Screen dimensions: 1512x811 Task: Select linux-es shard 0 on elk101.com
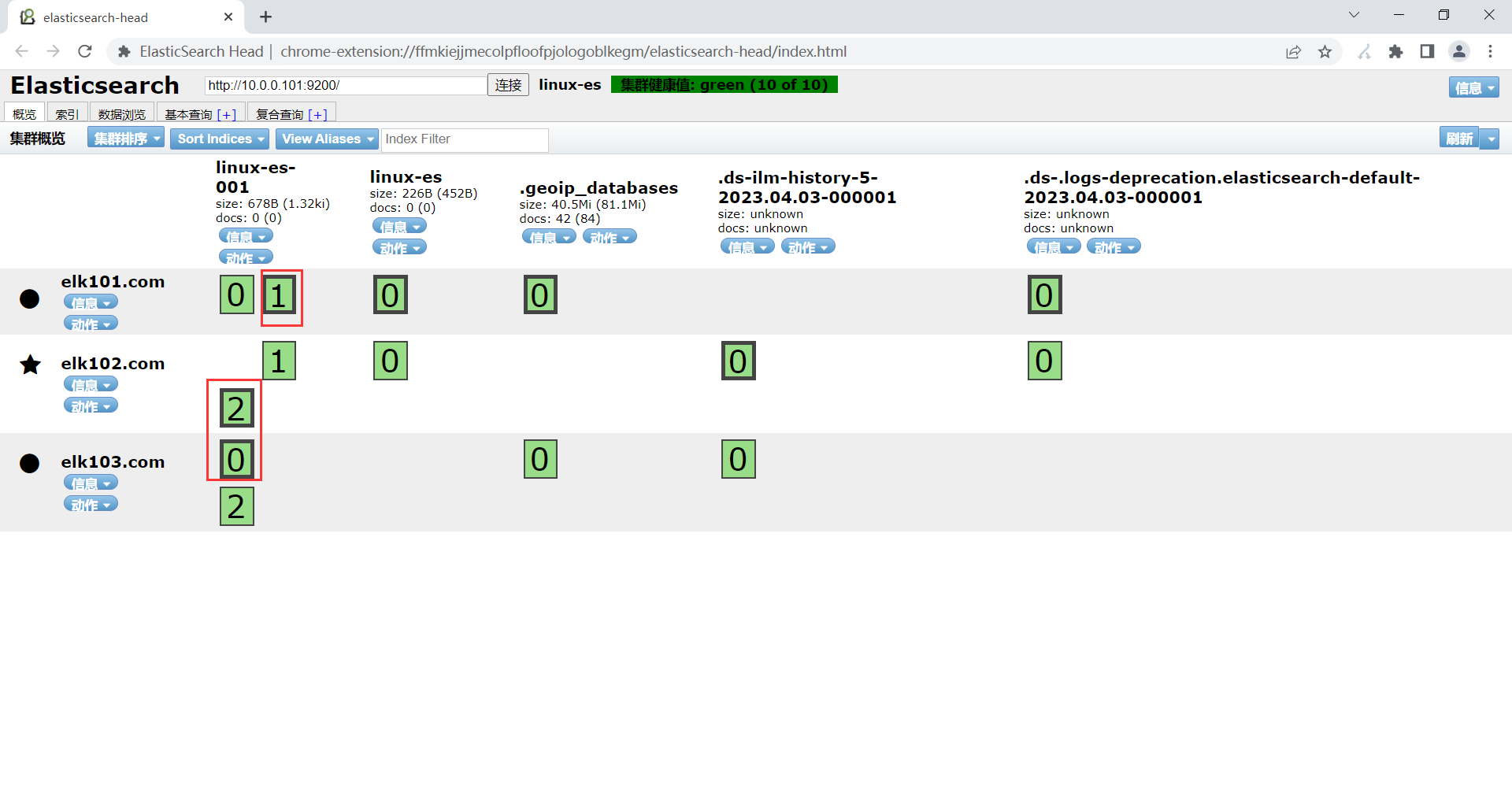391,295
